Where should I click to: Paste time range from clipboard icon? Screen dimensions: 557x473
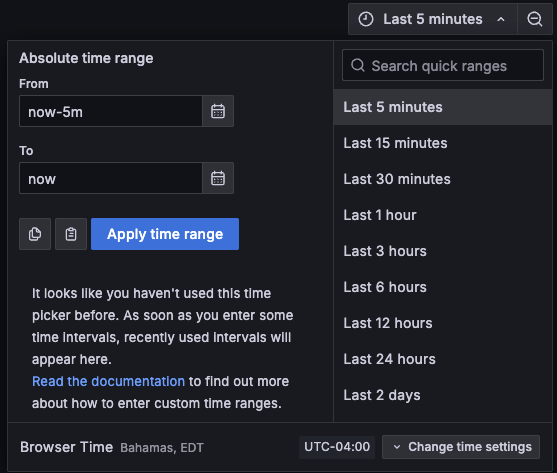pyautogui.click(x=71, y=234)
